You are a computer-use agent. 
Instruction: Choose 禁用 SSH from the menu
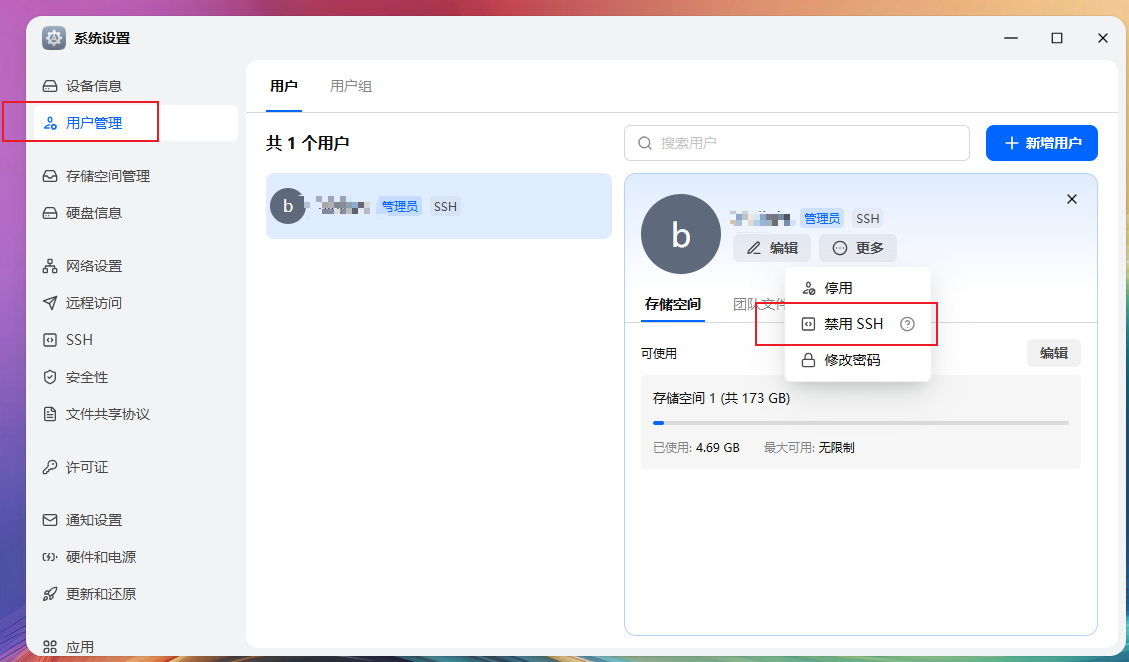point(858,324)
